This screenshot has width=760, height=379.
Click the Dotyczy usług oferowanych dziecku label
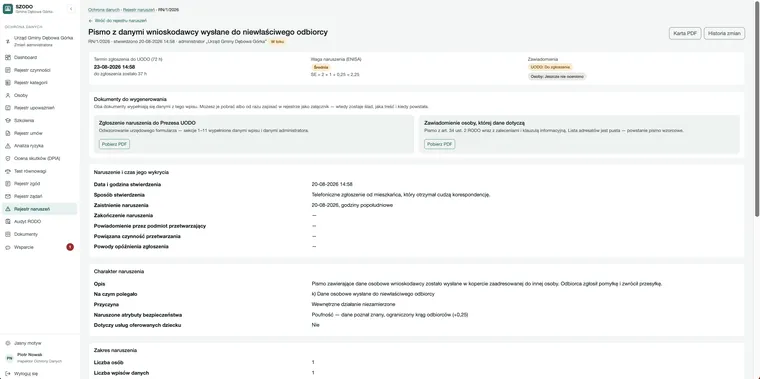pyautogui.click(x=137, y=325)
